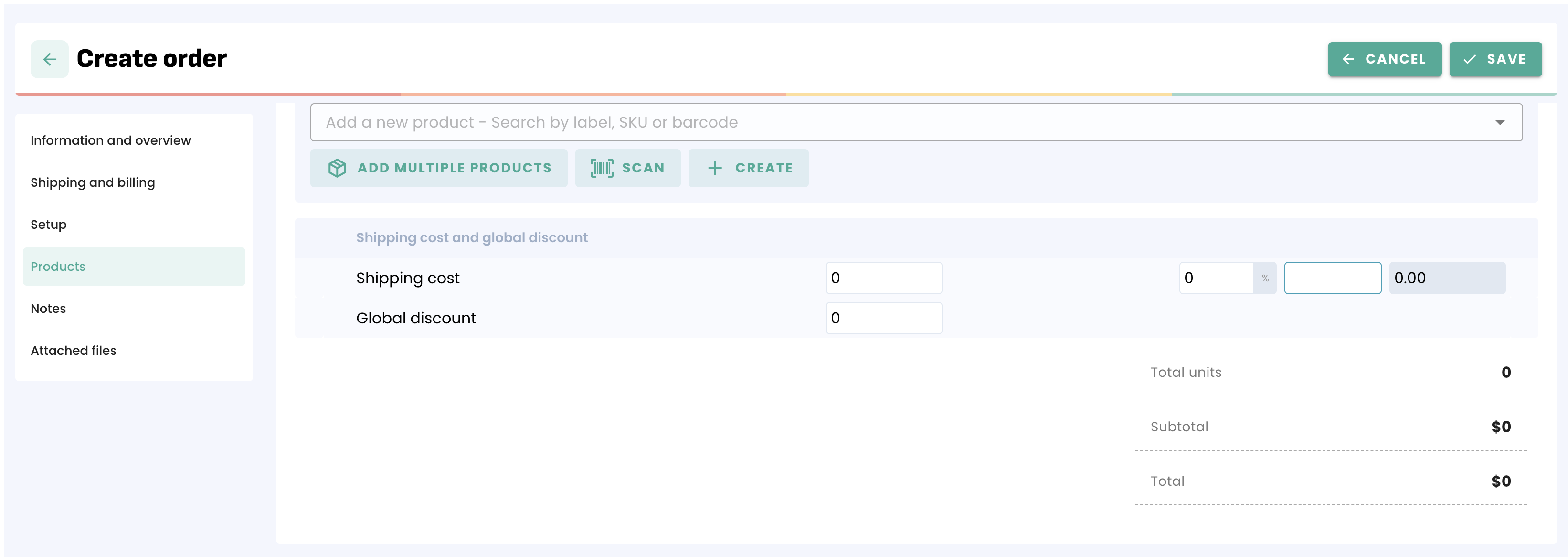The image size is (1568, 557).
Task: Open the Setup section
Action: [48, 225]
